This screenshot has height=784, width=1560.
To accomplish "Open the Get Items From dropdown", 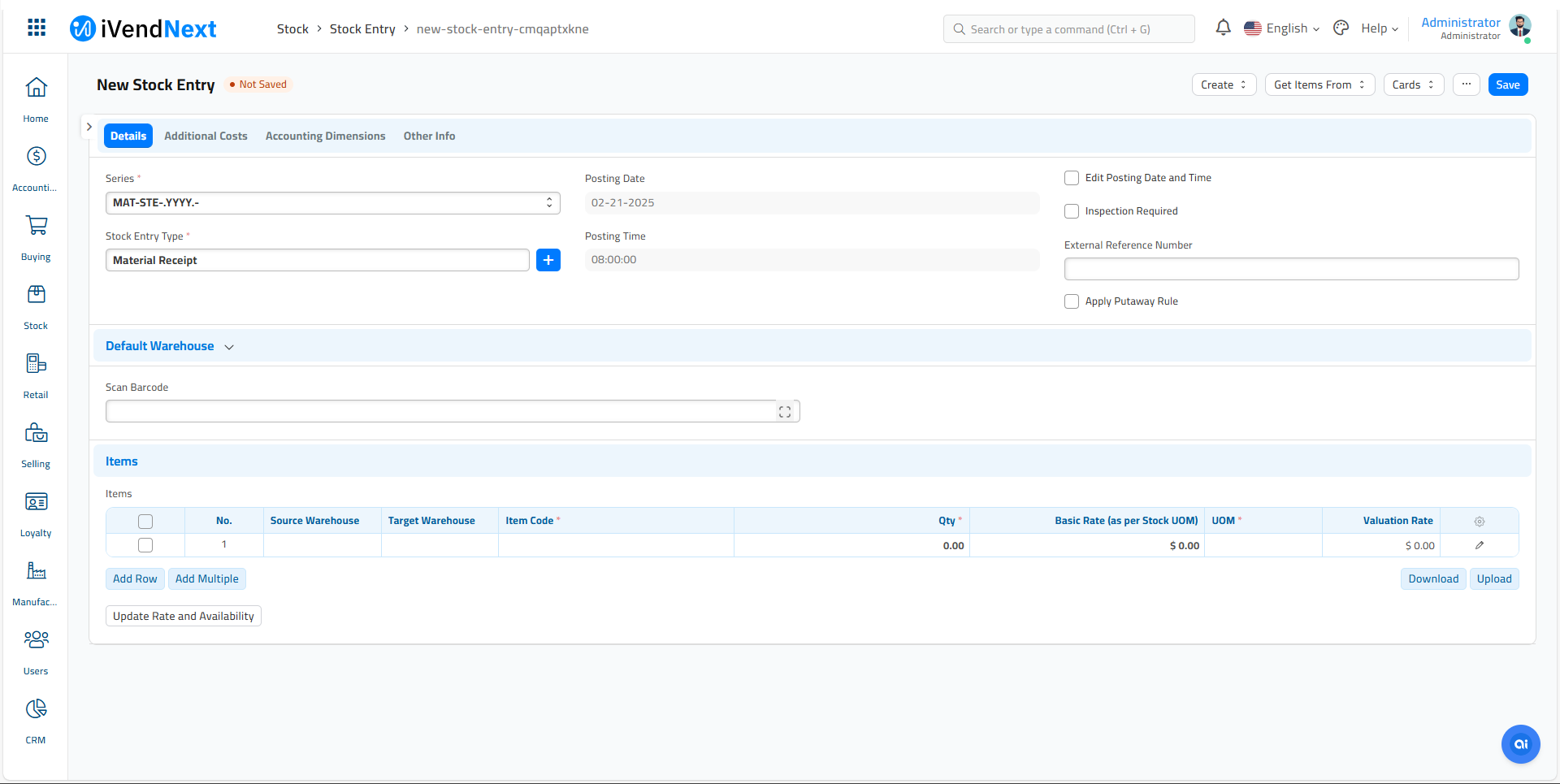I will [x=1319, y=85].
